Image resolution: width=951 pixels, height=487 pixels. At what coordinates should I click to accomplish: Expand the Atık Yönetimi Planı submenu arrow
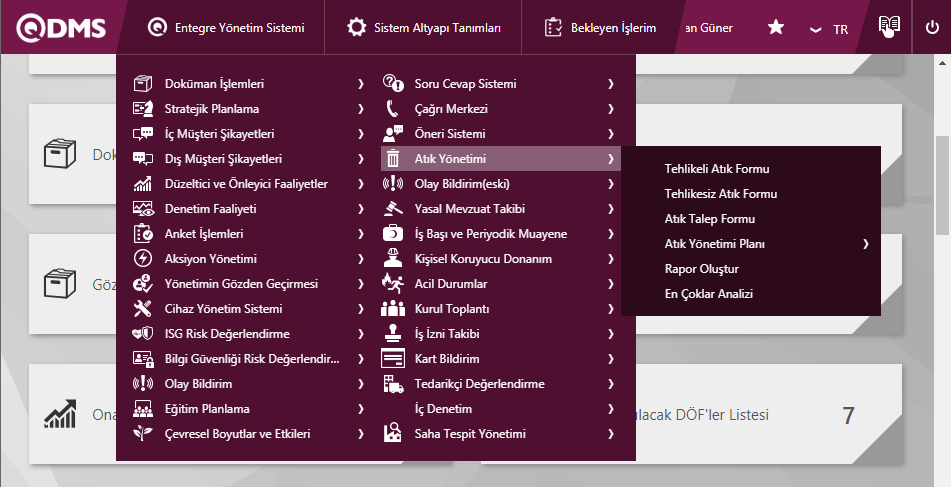[866, 244]
